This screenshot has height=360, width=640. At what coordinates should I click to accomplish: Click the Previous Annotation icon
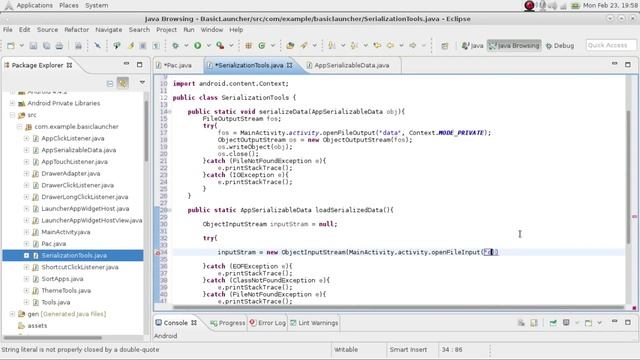354,46
